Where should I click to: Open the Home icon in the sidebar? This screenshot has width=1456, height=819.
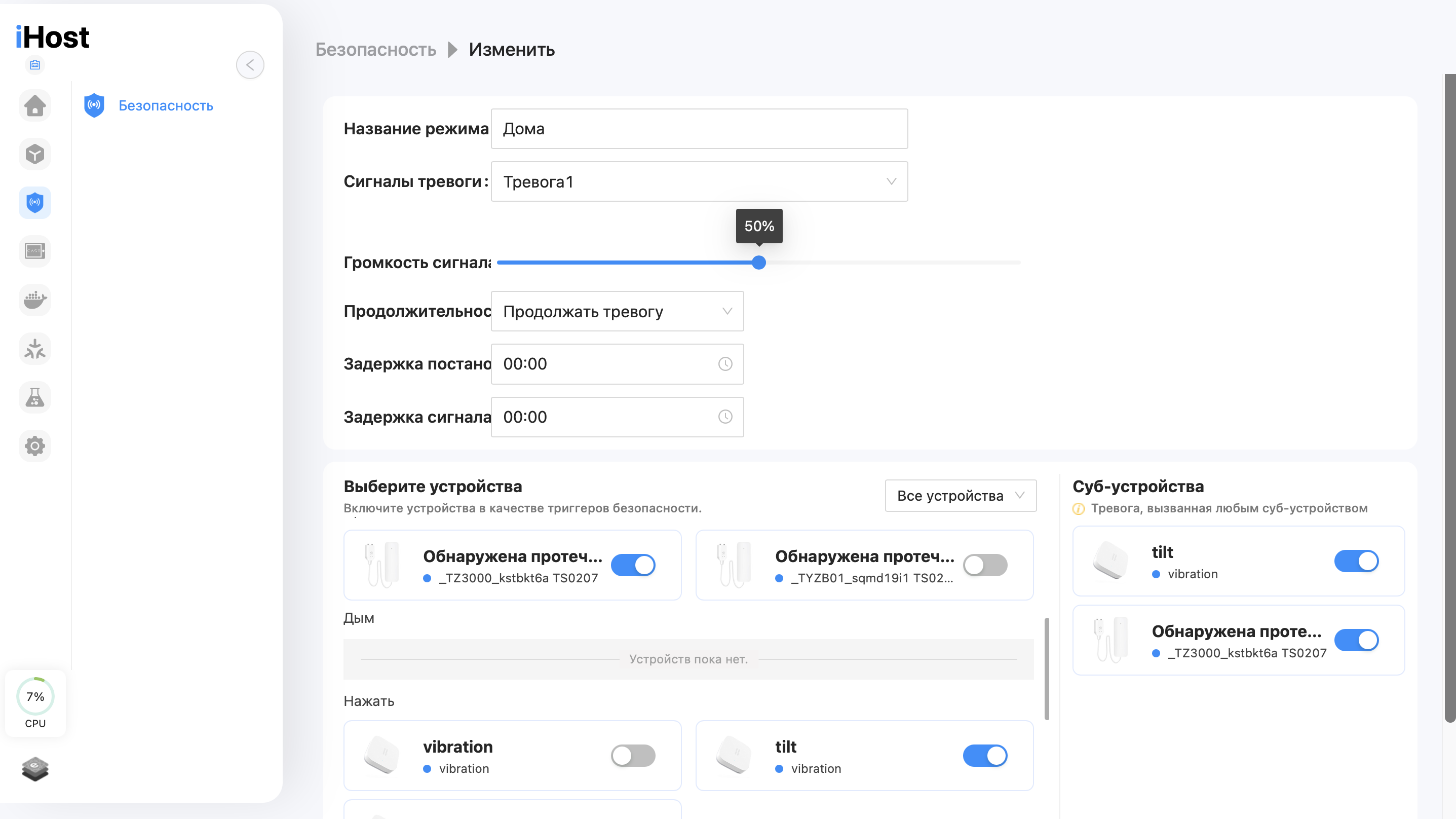(x=35, y=105)
